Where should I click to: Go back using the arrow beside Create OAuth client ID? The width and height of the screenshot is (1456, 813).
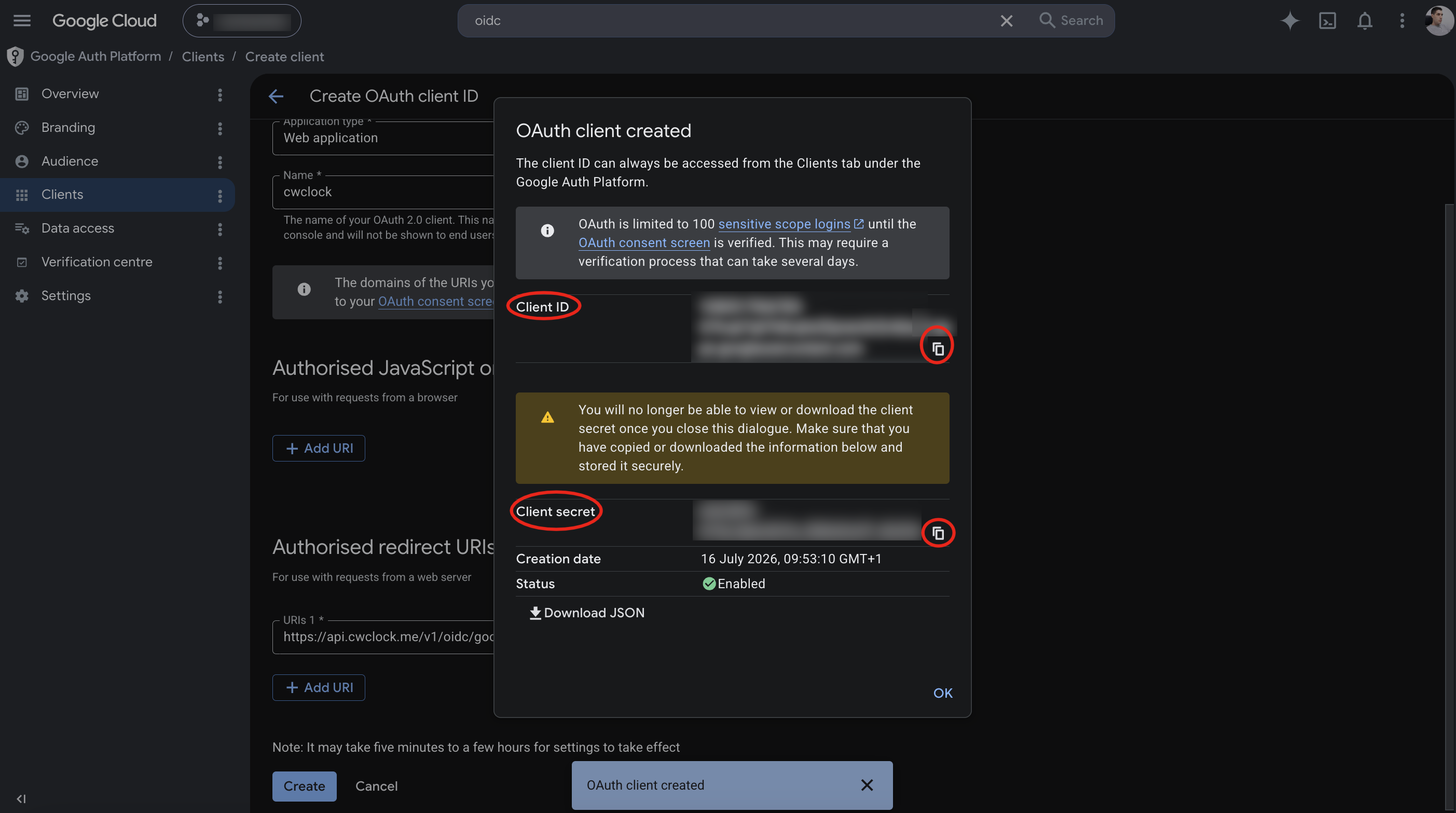[276, 96]
